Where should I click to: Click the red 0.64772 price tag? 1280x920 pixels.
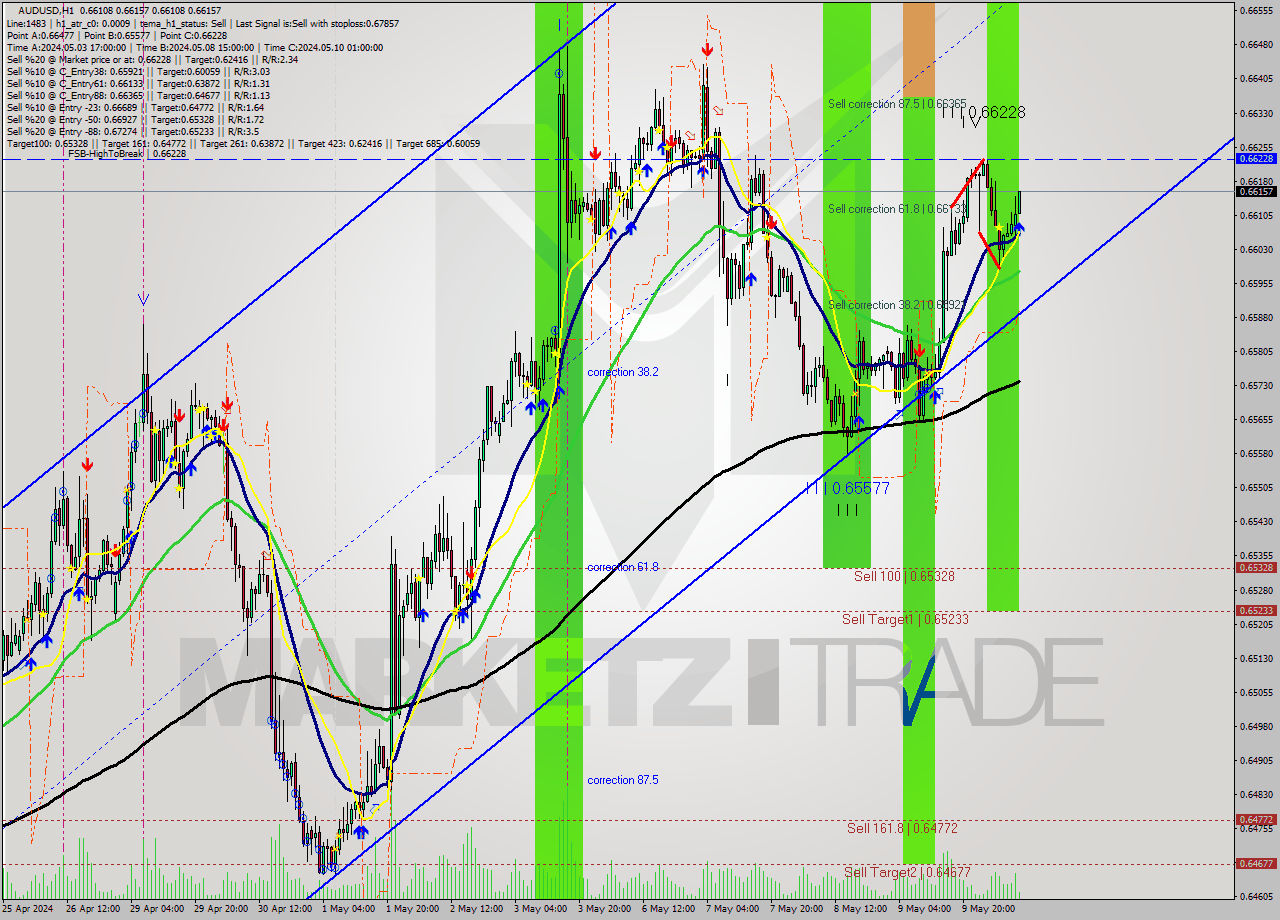point(1256,819)
